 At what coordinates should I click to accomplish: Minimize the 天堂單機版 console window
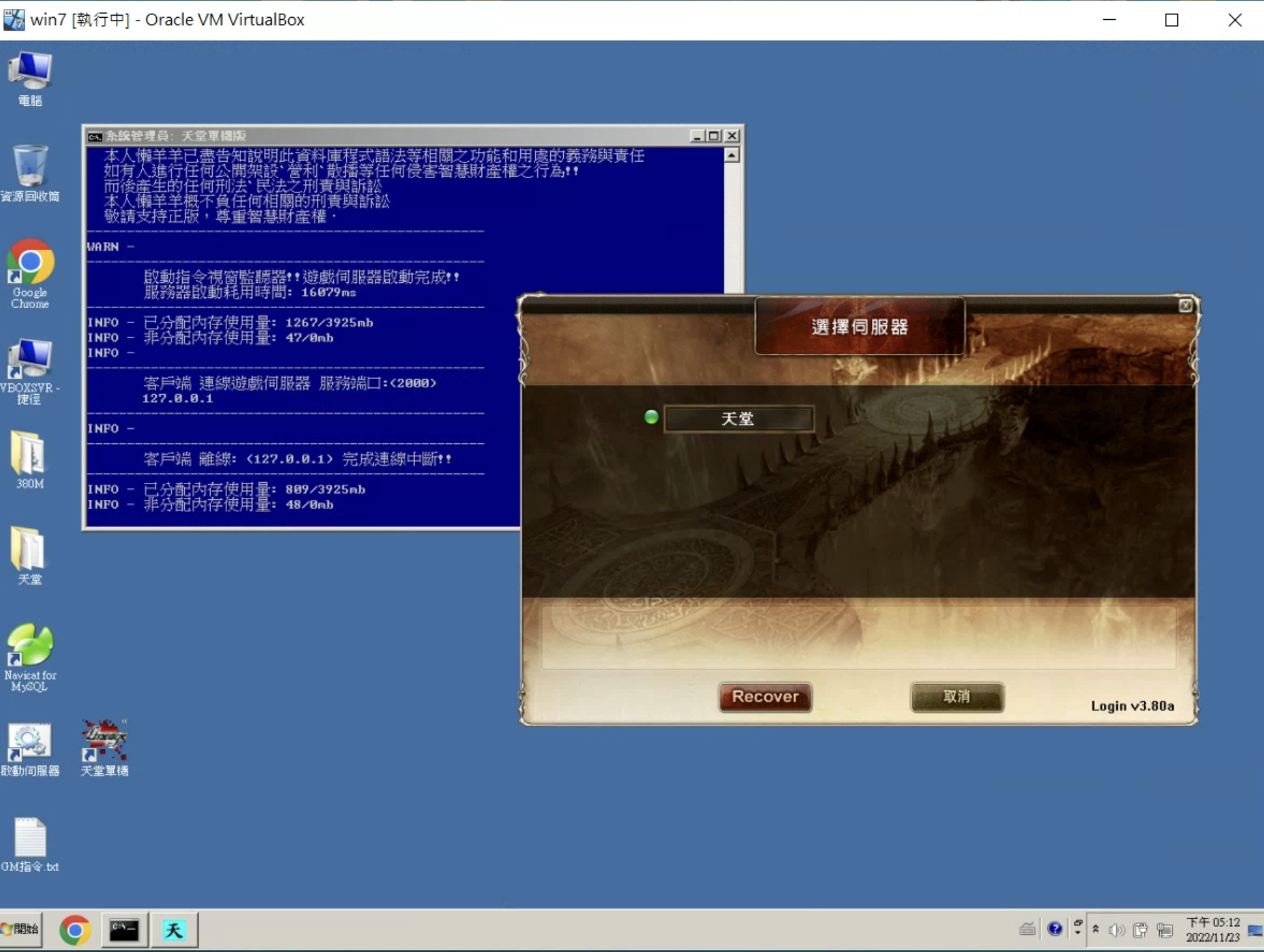coord(697,136)
